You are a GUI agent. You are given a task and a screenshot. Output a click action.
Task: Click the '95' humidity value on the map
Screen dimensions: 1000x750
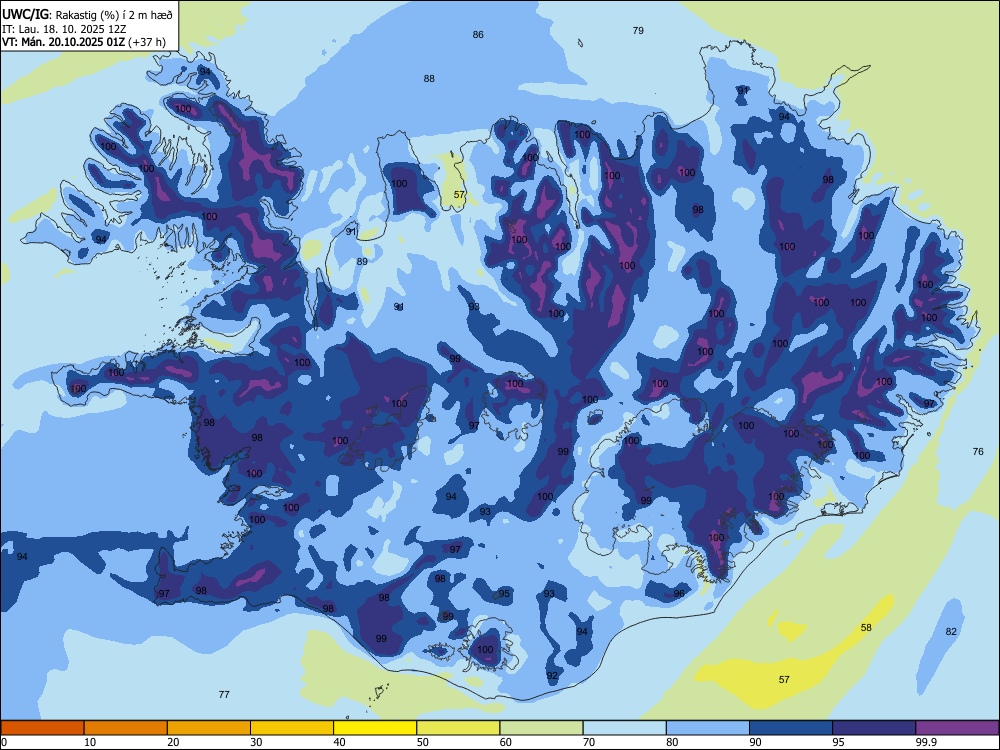pyautogui.click(x=504, y=594)
